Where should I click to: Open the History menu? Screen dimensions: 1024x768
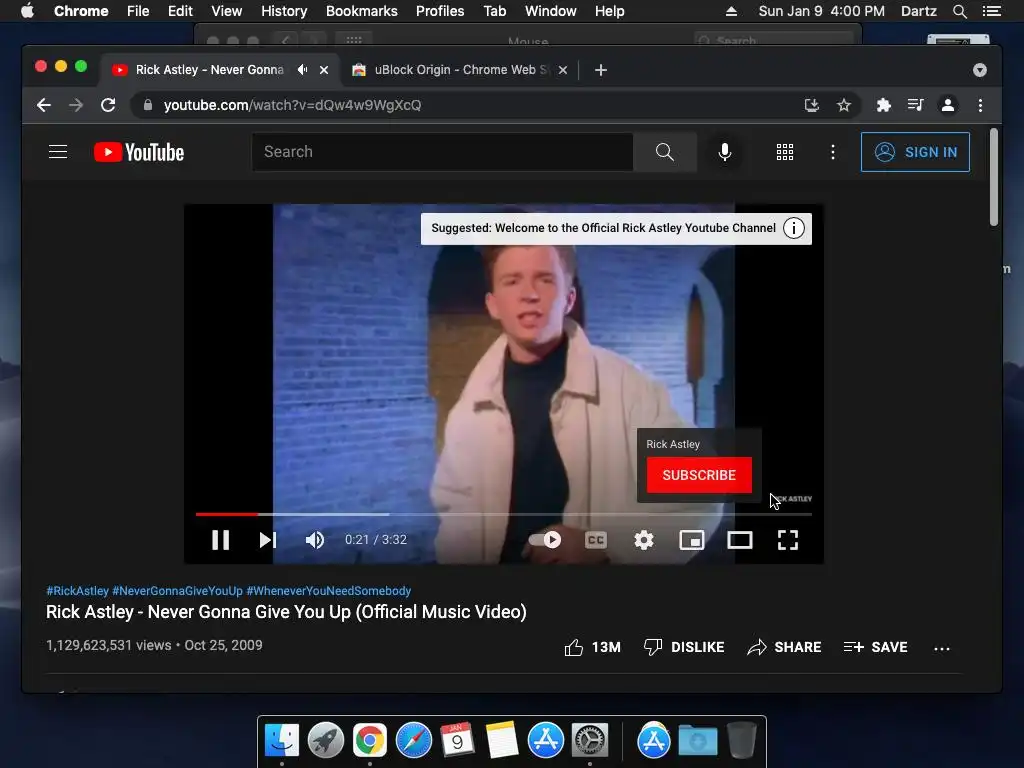(x=283, y=11)
